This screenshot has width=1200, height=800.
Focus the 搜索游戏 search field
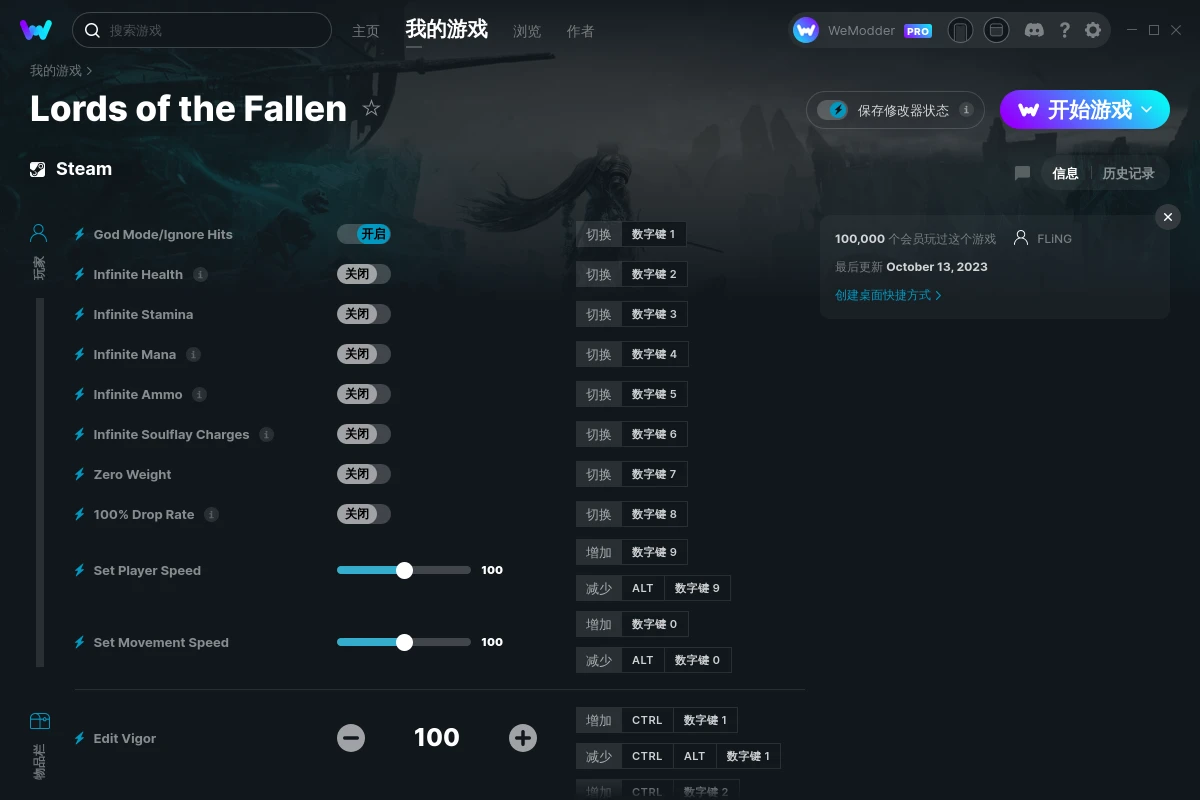click(x=202, y=30)
